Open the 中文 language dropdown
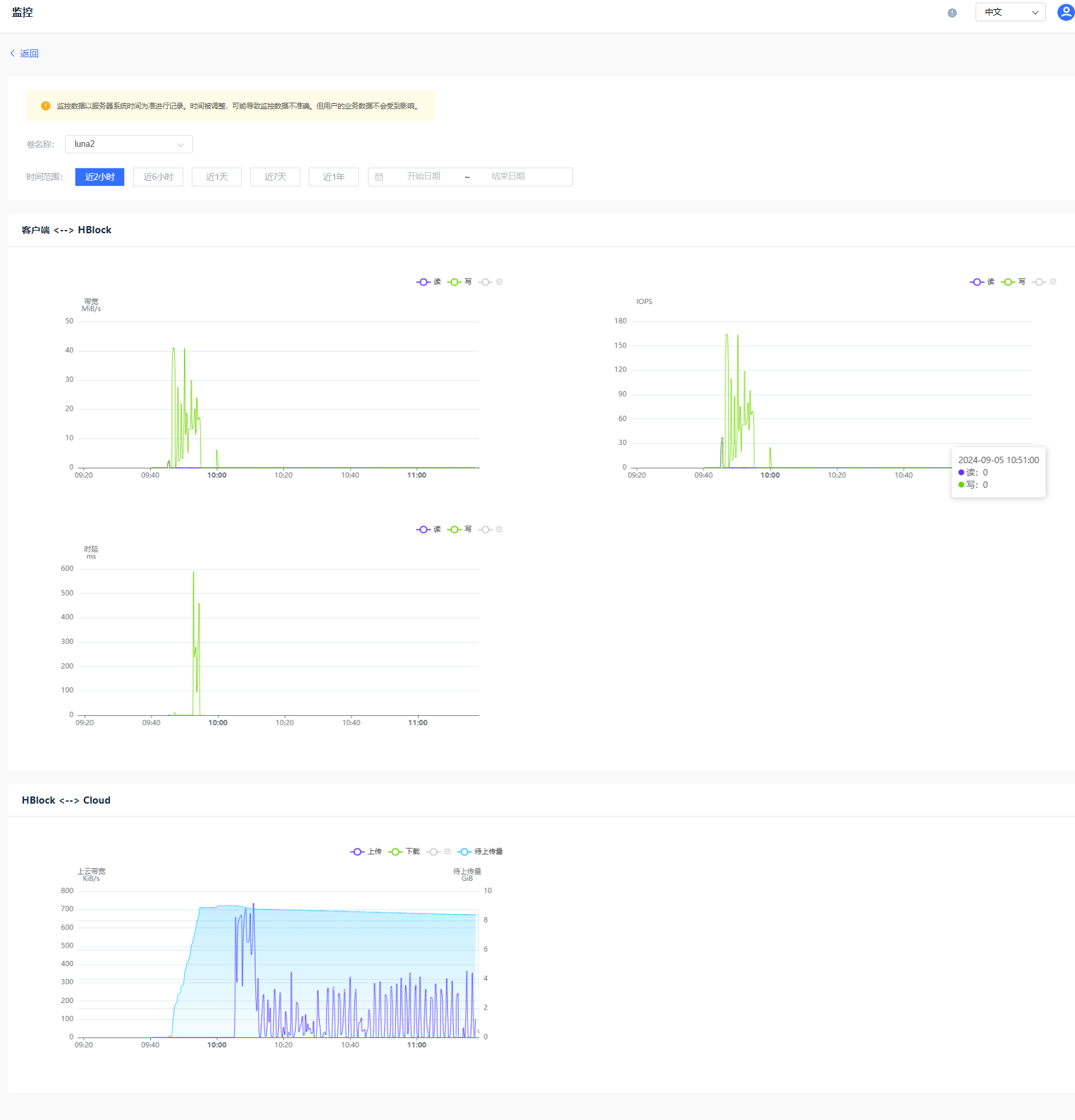Screen dimensions: 1075x1120 (x=1010, y=12)
